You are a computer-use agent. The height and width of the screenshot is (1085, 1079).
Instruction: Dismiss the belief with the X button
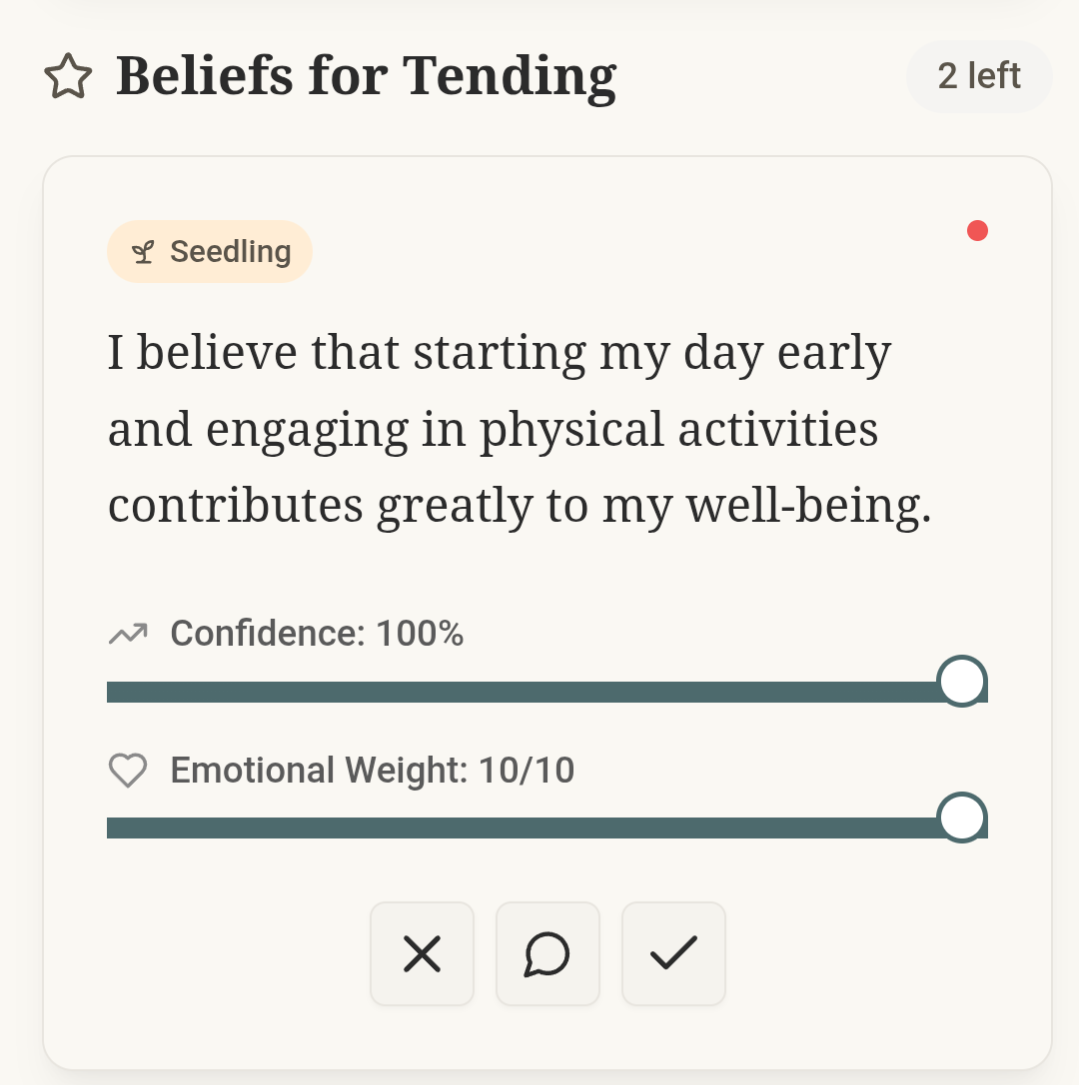[422, 954]
